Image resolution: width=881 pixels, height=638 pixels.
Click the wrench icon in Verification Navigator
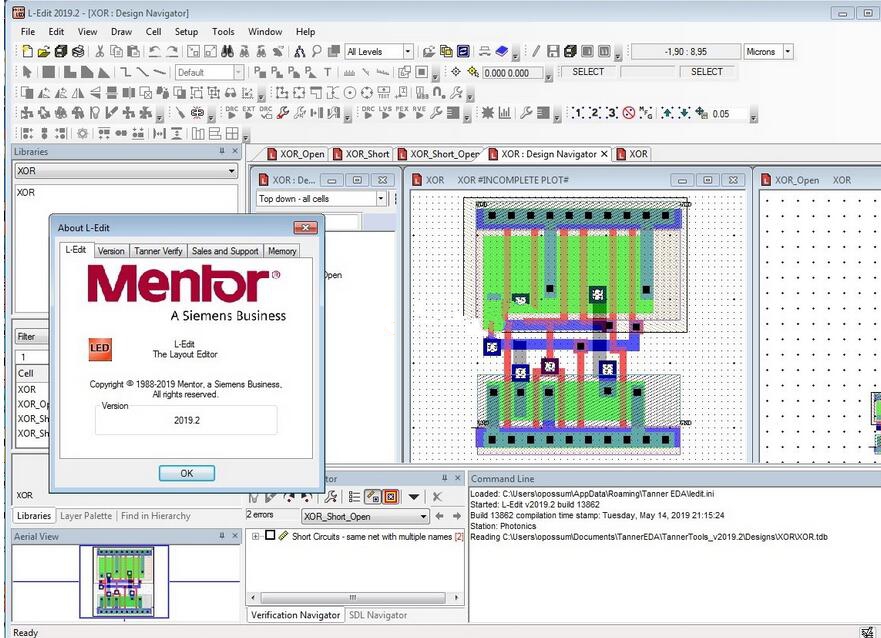click(331, 496)
